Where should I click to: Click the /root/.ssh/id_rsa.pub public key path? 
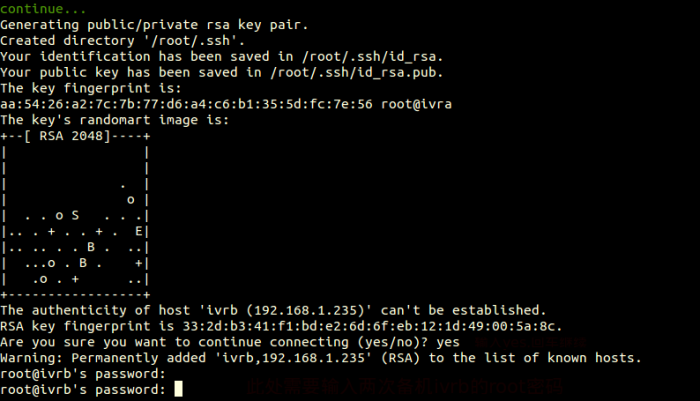(x=354, y=71)
